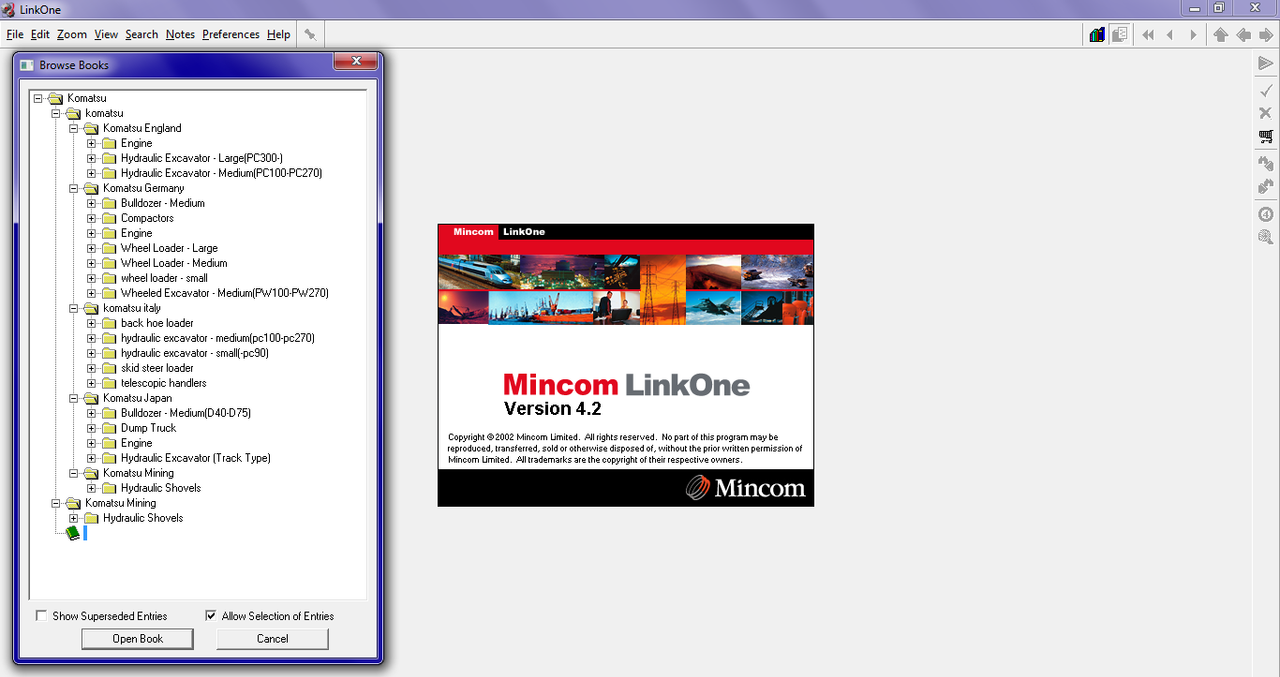
Task: Expand Hydraulic Excavator (Track Type) node
Action: pos(91,458)
